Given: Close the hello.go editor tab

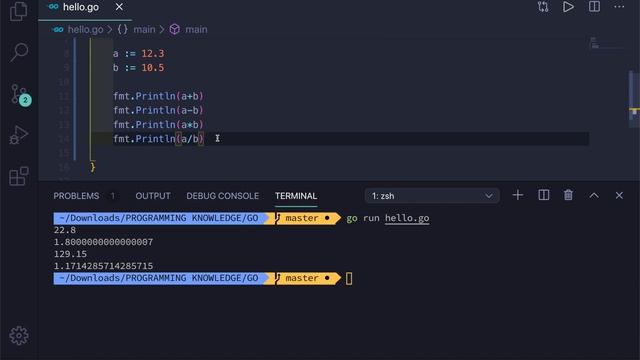Looking at the screenshot, I should point(119,7).
